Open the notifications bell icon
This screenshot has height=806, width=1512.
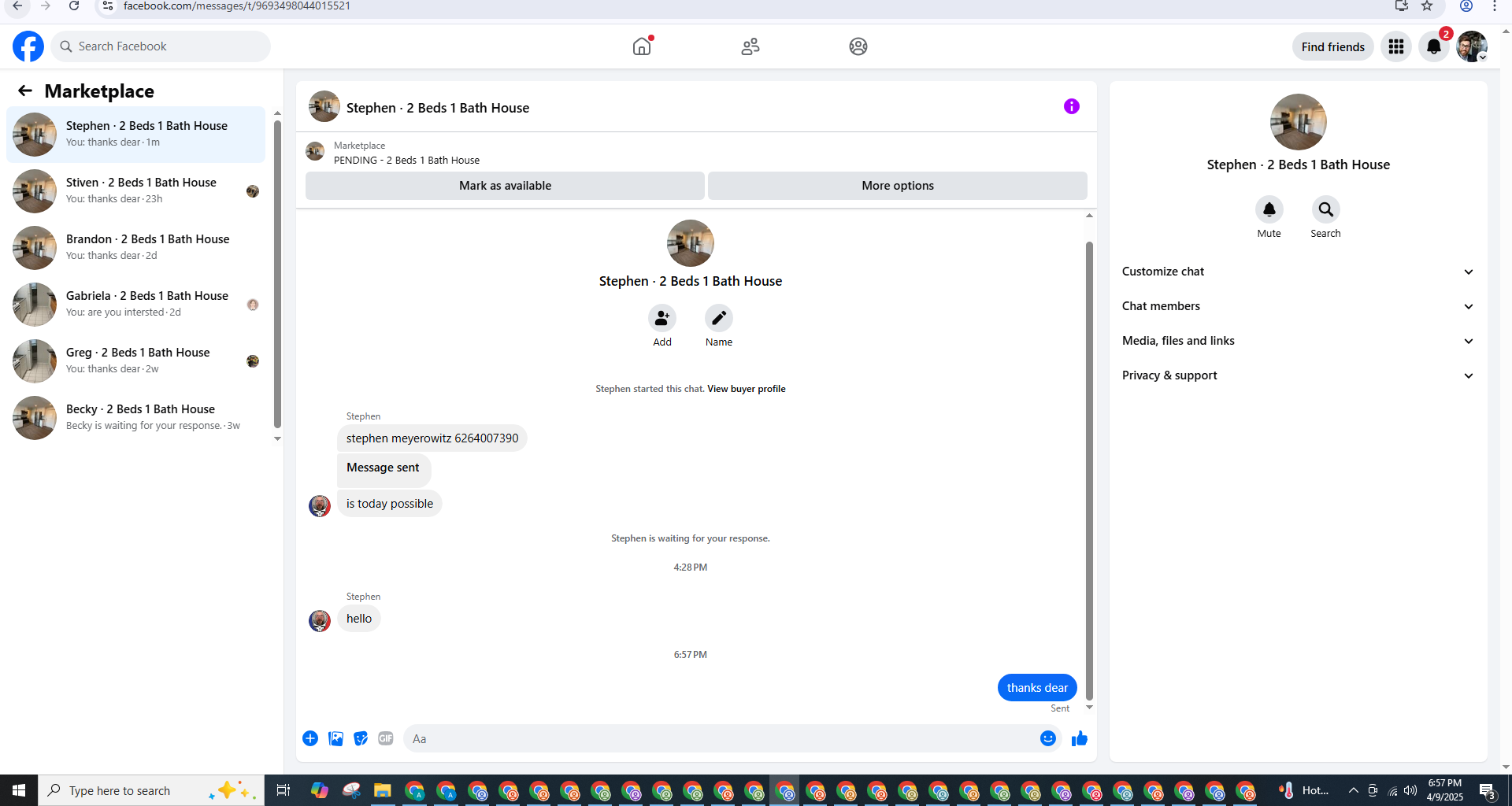tap(1434, 46)
